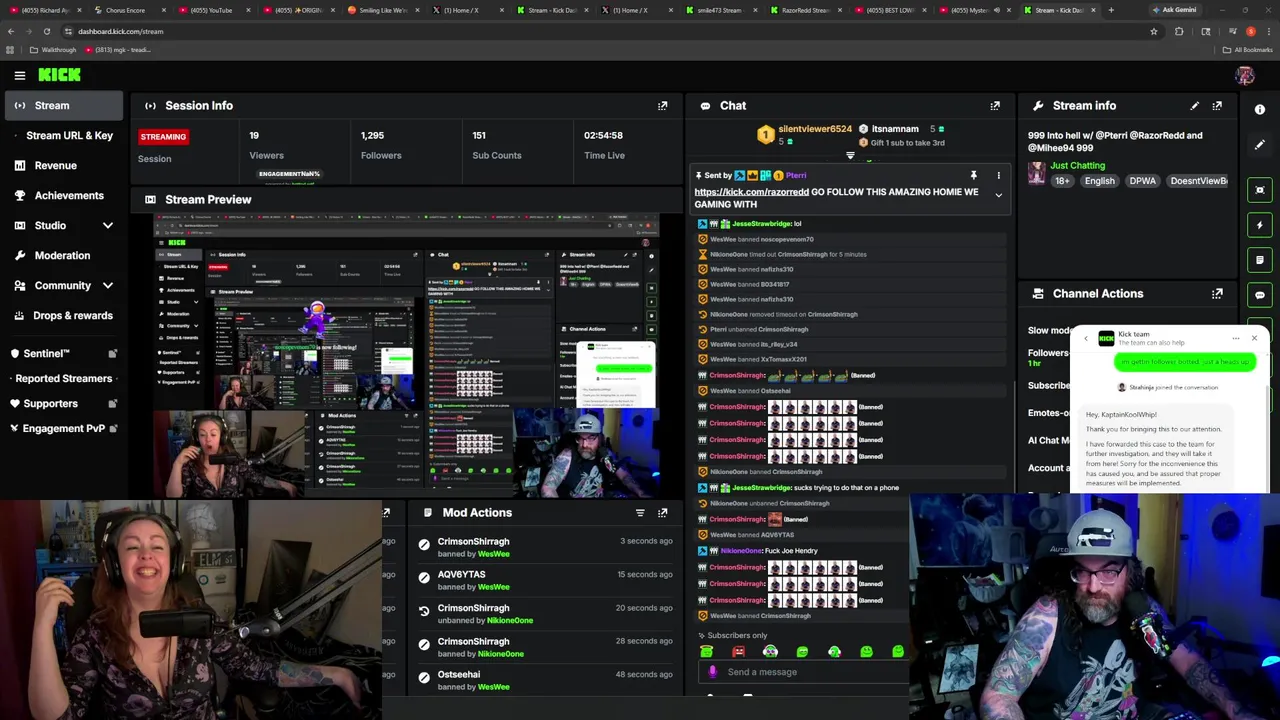
Task: Open Revenue in the sidebar
Action: pos(62,165)
